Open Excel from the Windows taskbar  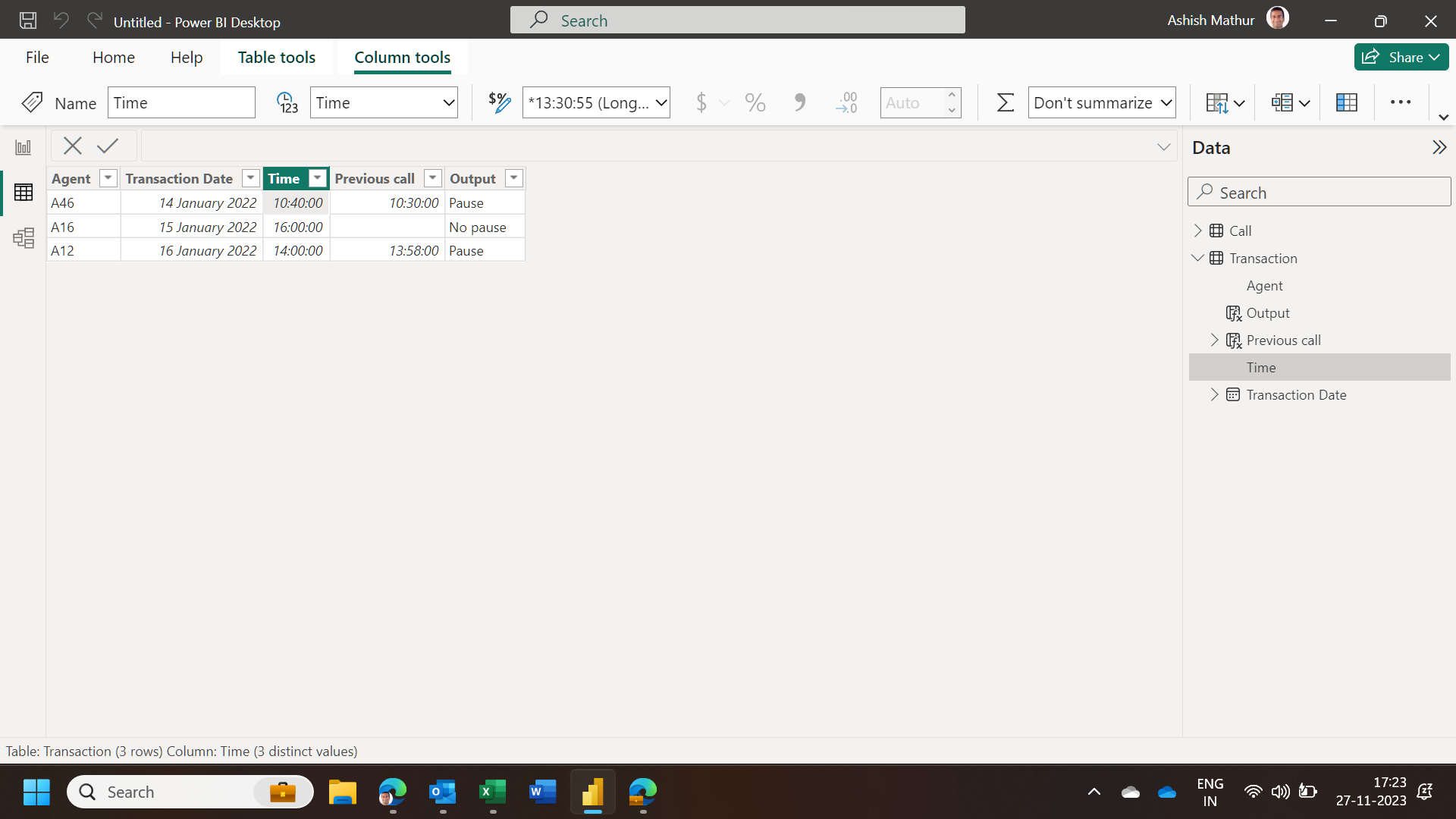[493, 792]
